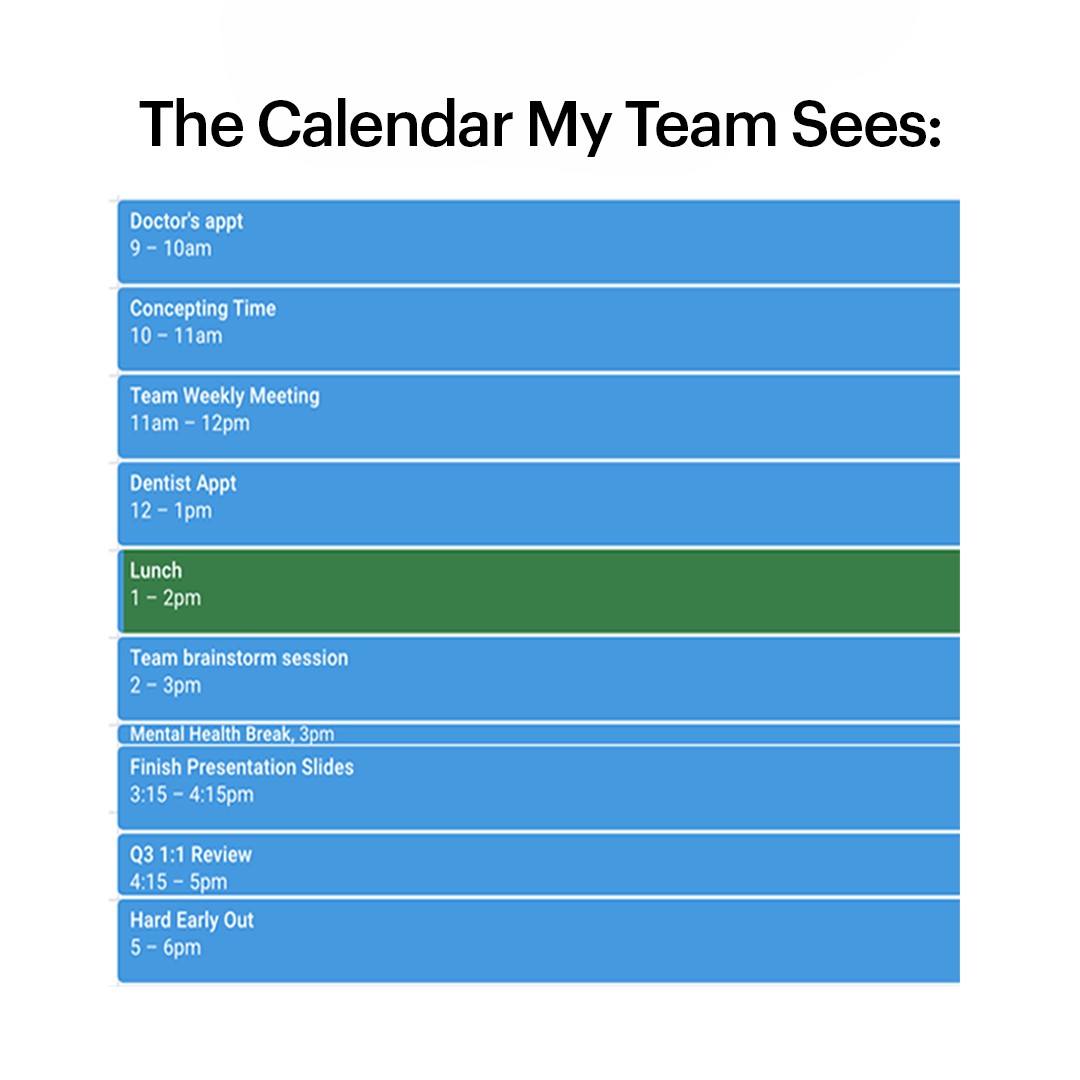Select the "11am – 12pm" time label

coord(190,423)
